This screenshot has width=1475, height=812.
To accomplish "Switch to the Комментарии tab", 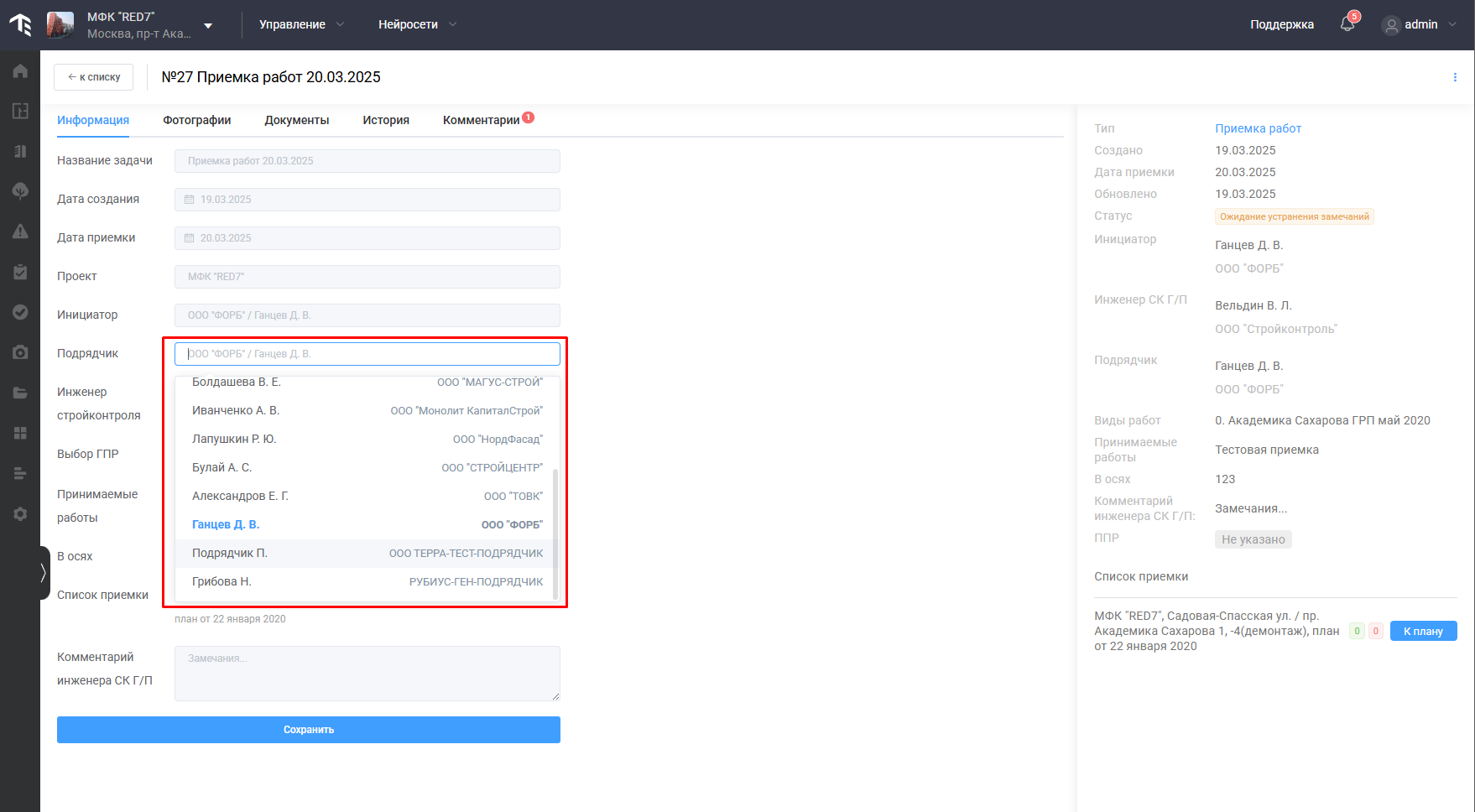I will coord(482,120).
